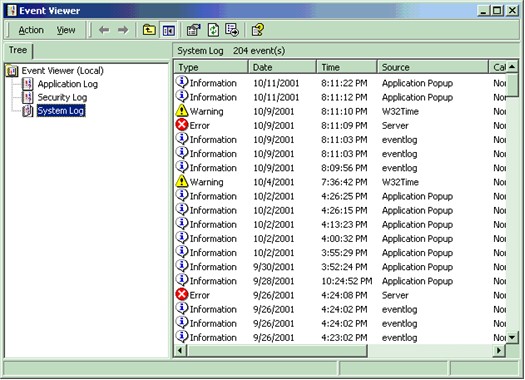
Task: Open the Action menu
Action: [31, 30]
